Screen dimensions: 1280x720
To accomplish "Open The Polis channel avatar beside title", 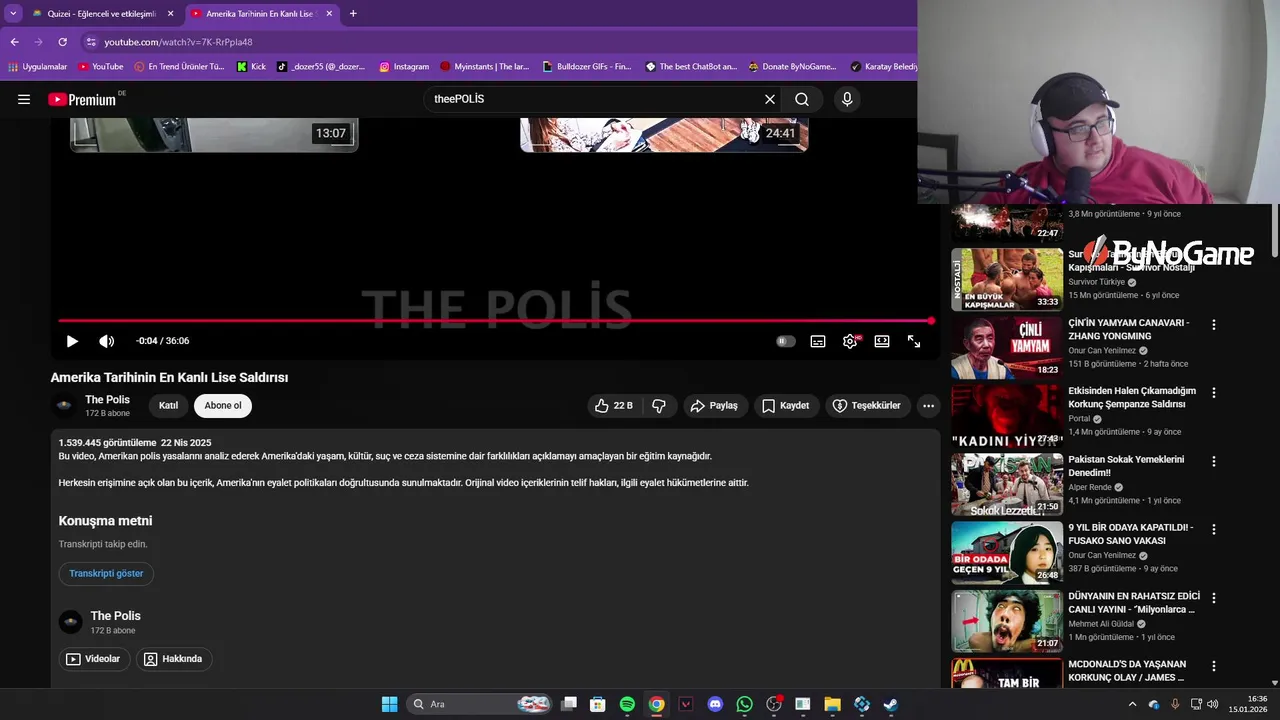I will pyautogui.click(x=64, y=406).
